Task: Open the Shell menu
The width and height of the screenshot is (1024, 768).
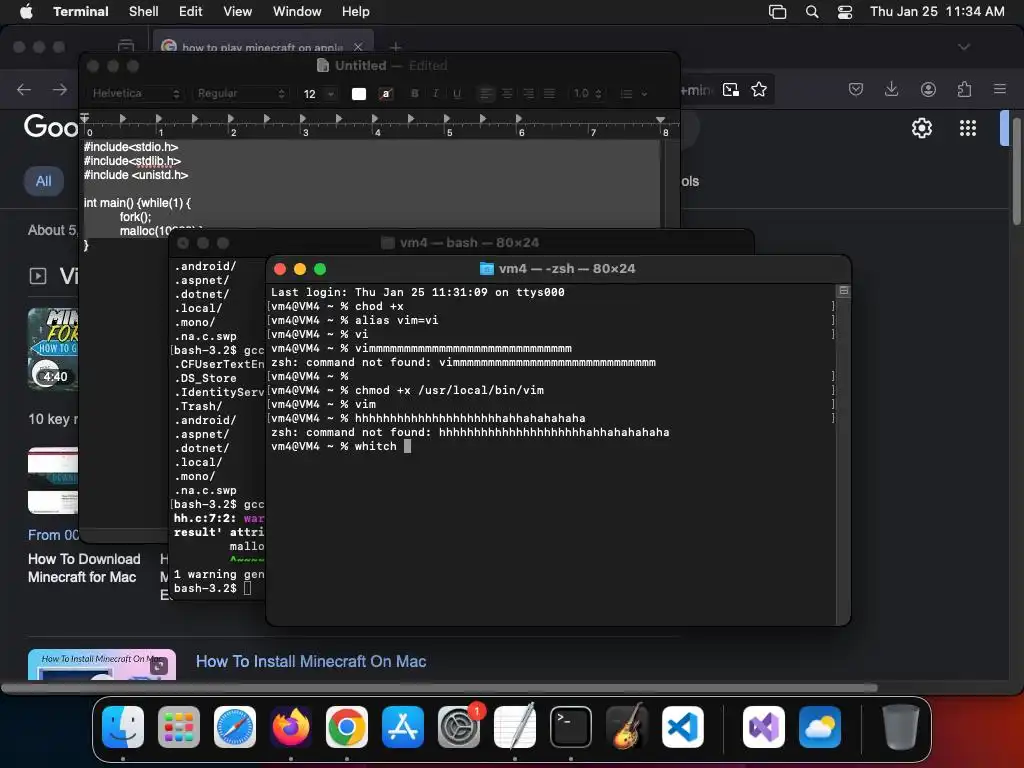Action: pyautogui.click(x=143, y=12)
